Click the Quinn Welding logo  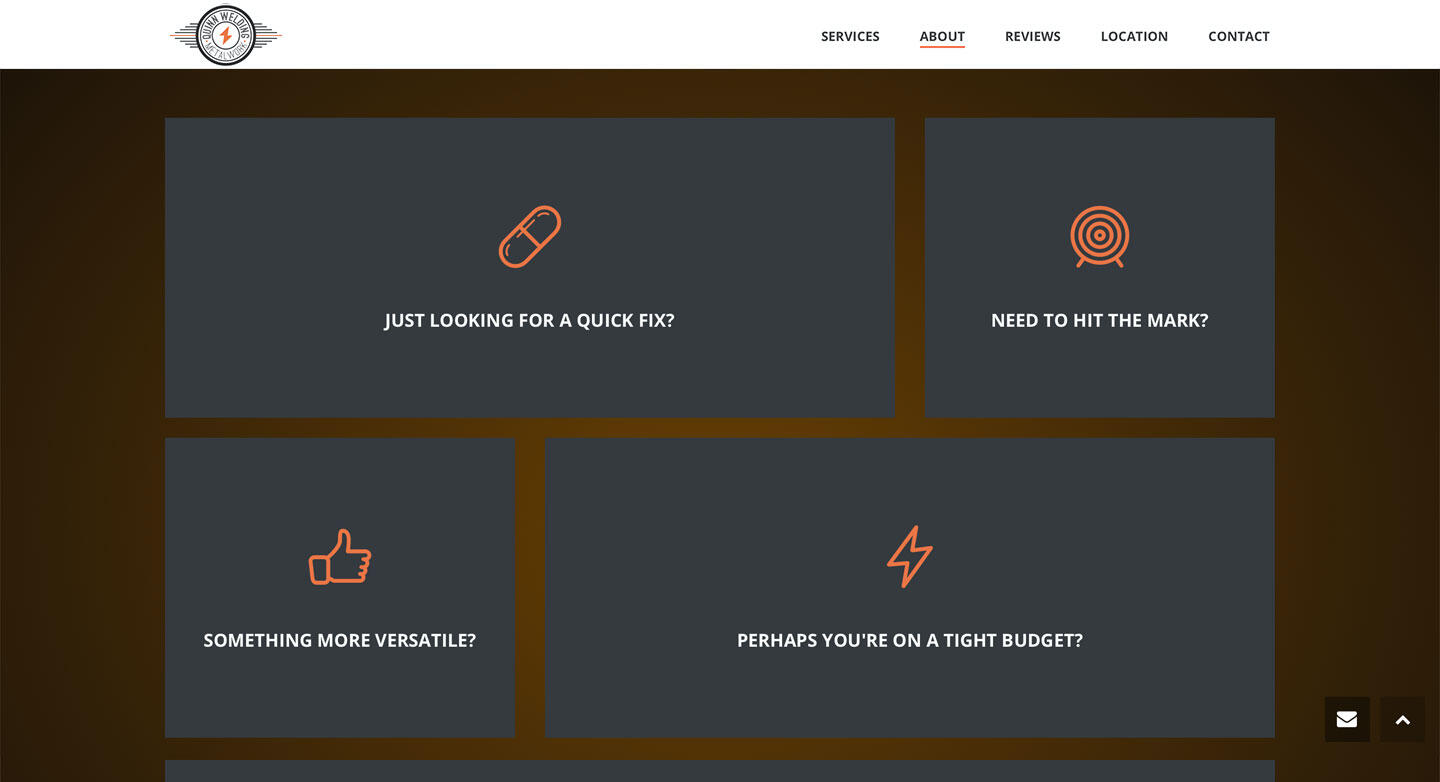pos(226,36)
